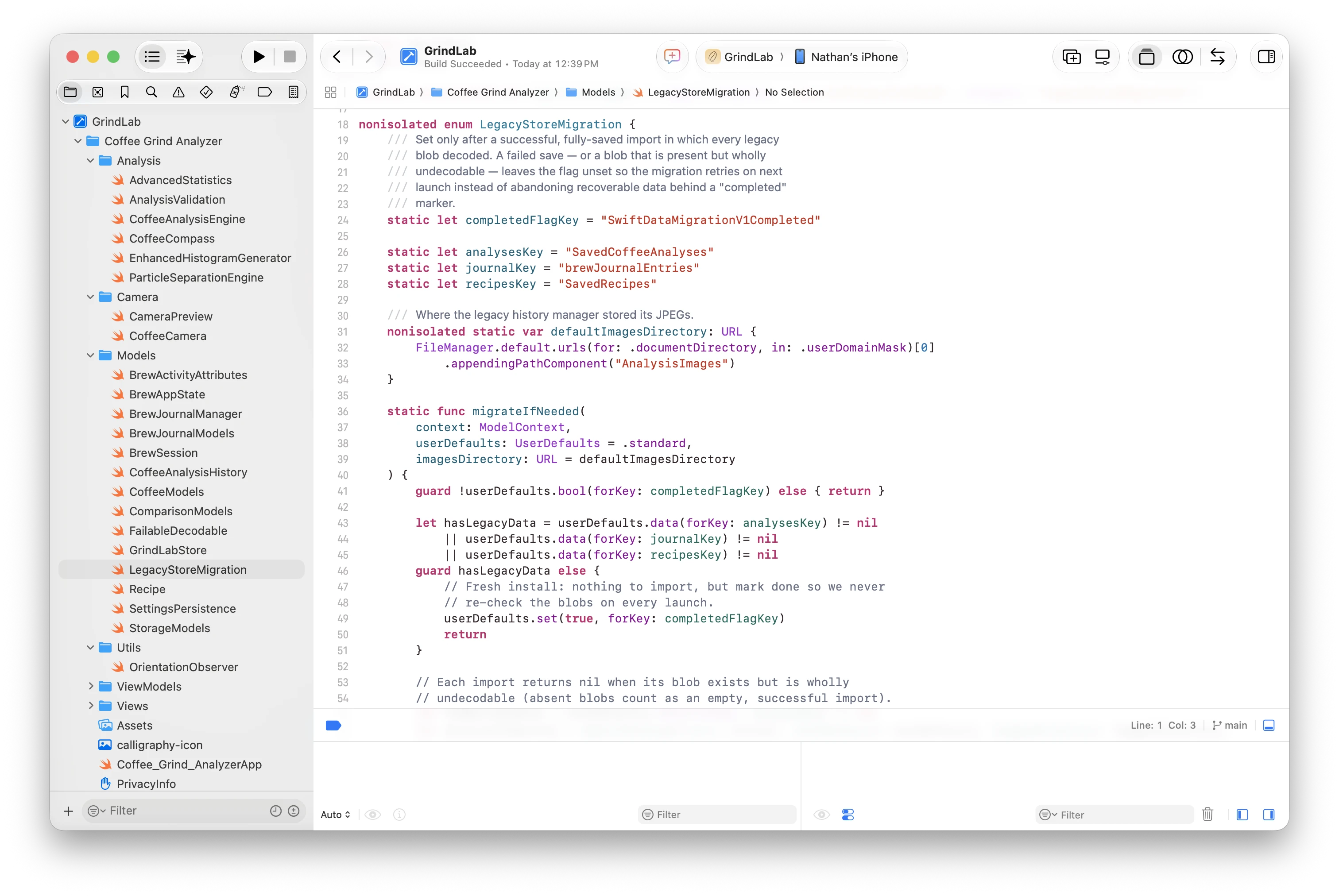1339x896 pixels.
Task: Open the Auto variables scope dropdown
Action: 335,815
